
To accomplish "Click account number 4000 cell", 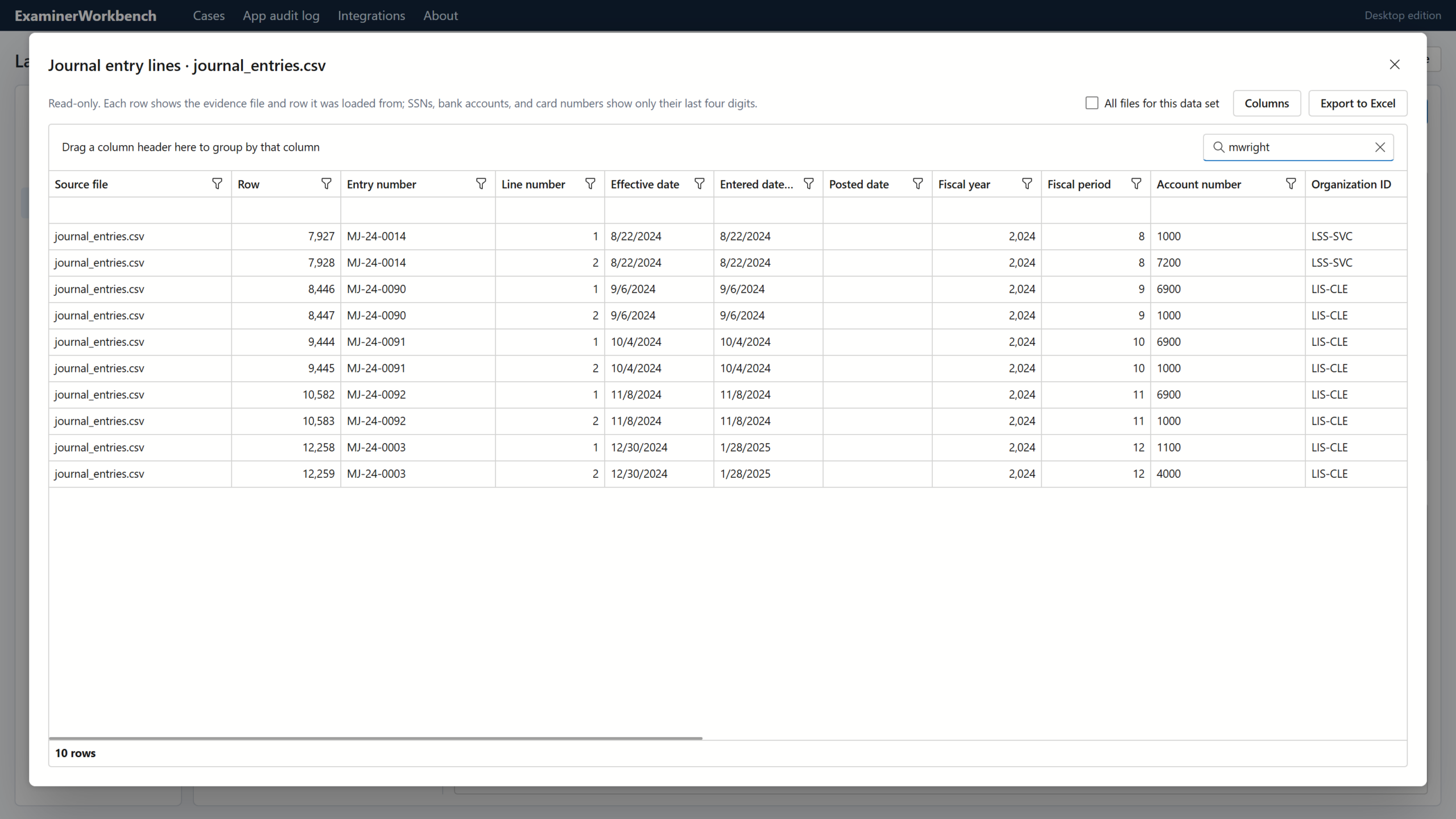I will pos(1228,474).
